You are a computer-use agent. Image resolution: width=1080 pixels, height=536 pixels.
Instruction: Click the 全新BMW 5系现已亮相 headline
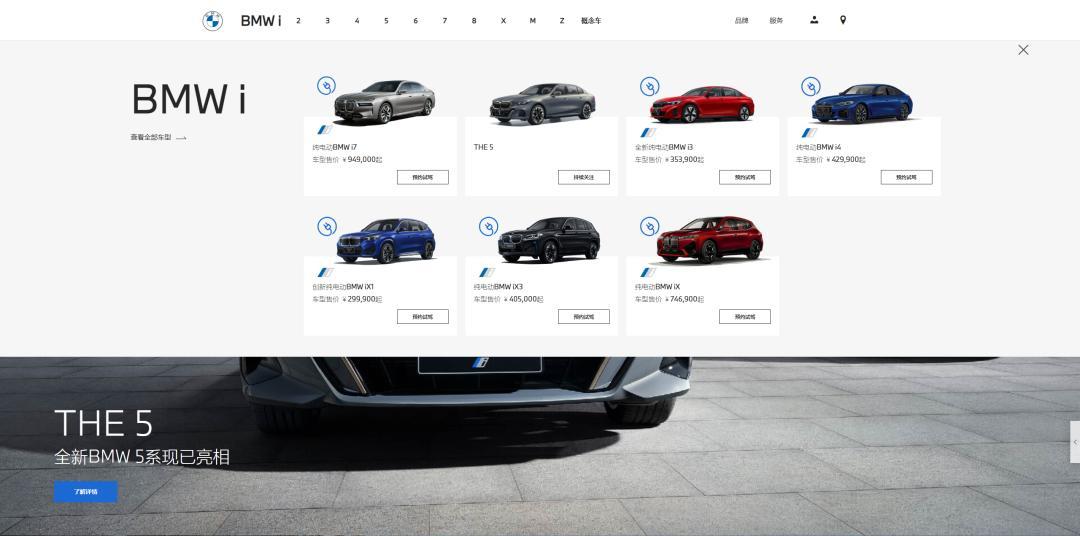[142, 457]
